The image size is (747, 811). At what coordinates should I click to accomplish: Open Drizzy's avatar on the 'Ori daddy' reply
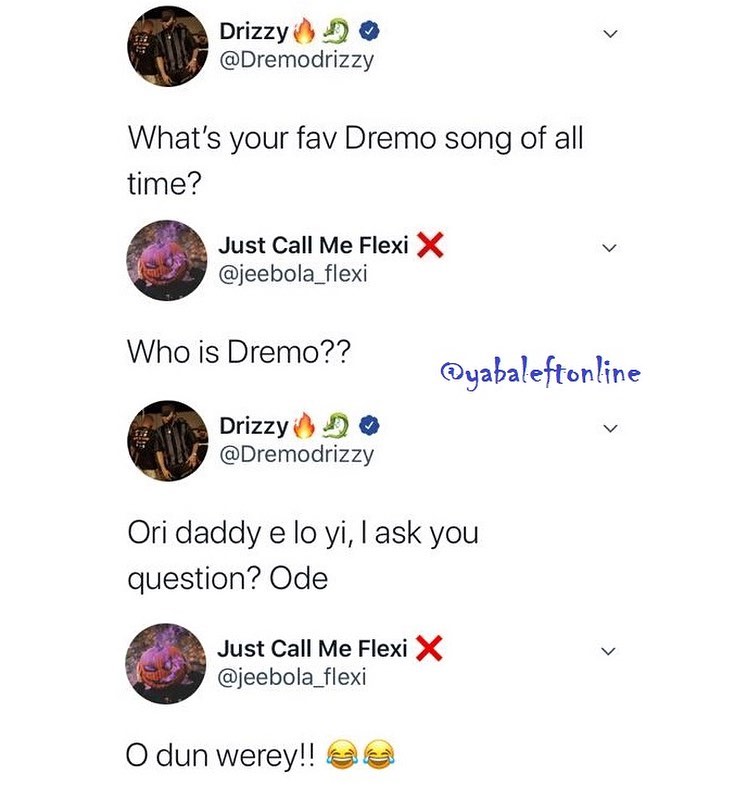[x=164, y=441]
